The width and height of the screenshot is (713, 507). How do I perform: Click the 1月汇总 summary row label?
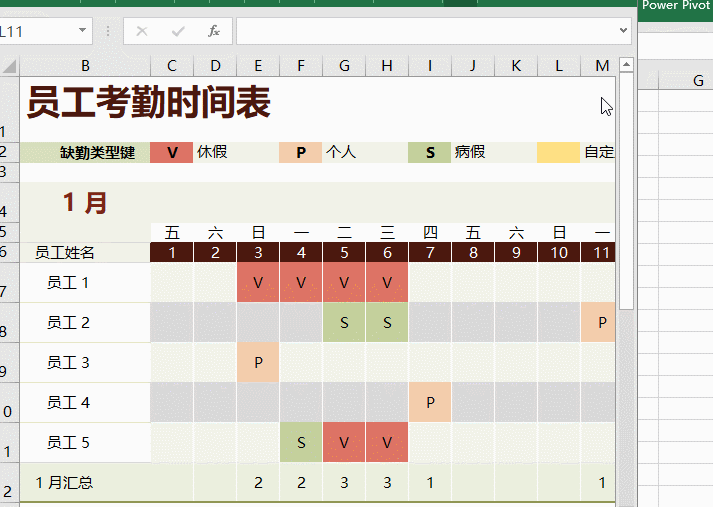[x=64, y=482]
